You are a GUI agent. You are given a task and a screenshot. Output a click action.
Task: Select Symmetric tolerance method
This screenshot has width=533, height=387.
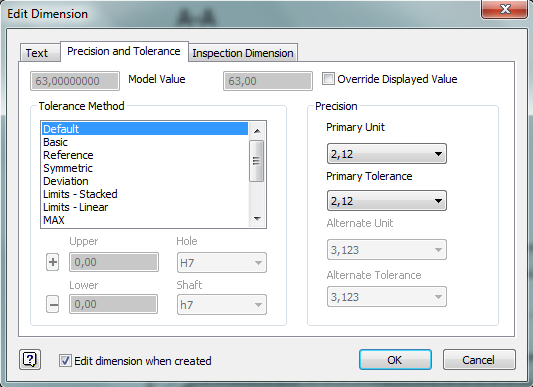(x=68, y=168)
